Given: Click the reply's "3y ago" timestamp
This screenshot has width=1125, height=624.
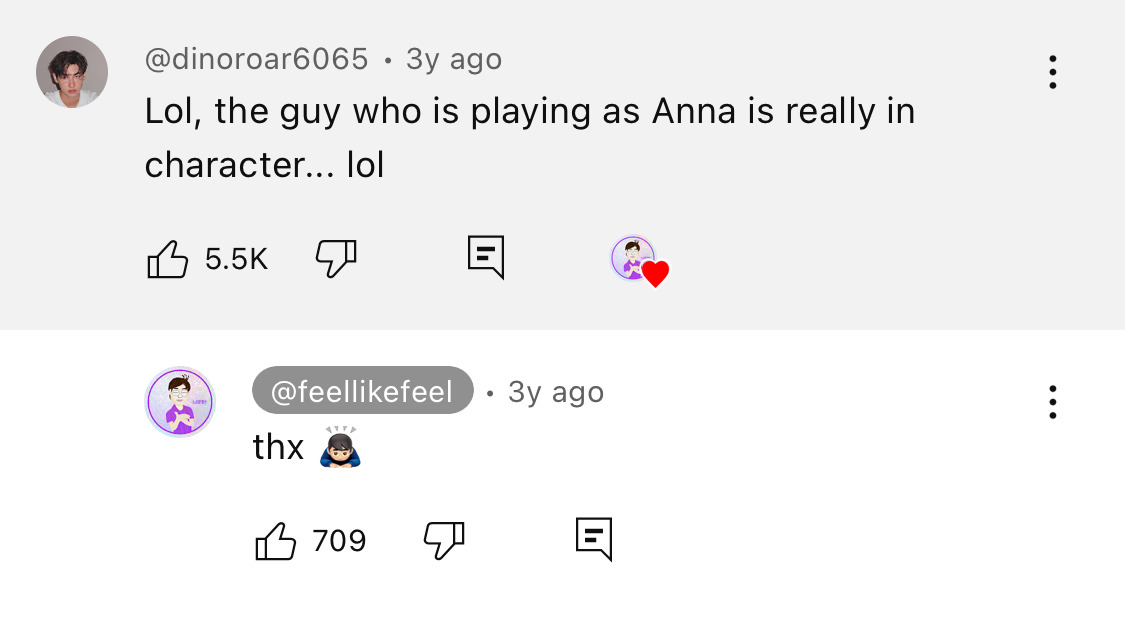Looking at the screenshot, I should 556,392.
